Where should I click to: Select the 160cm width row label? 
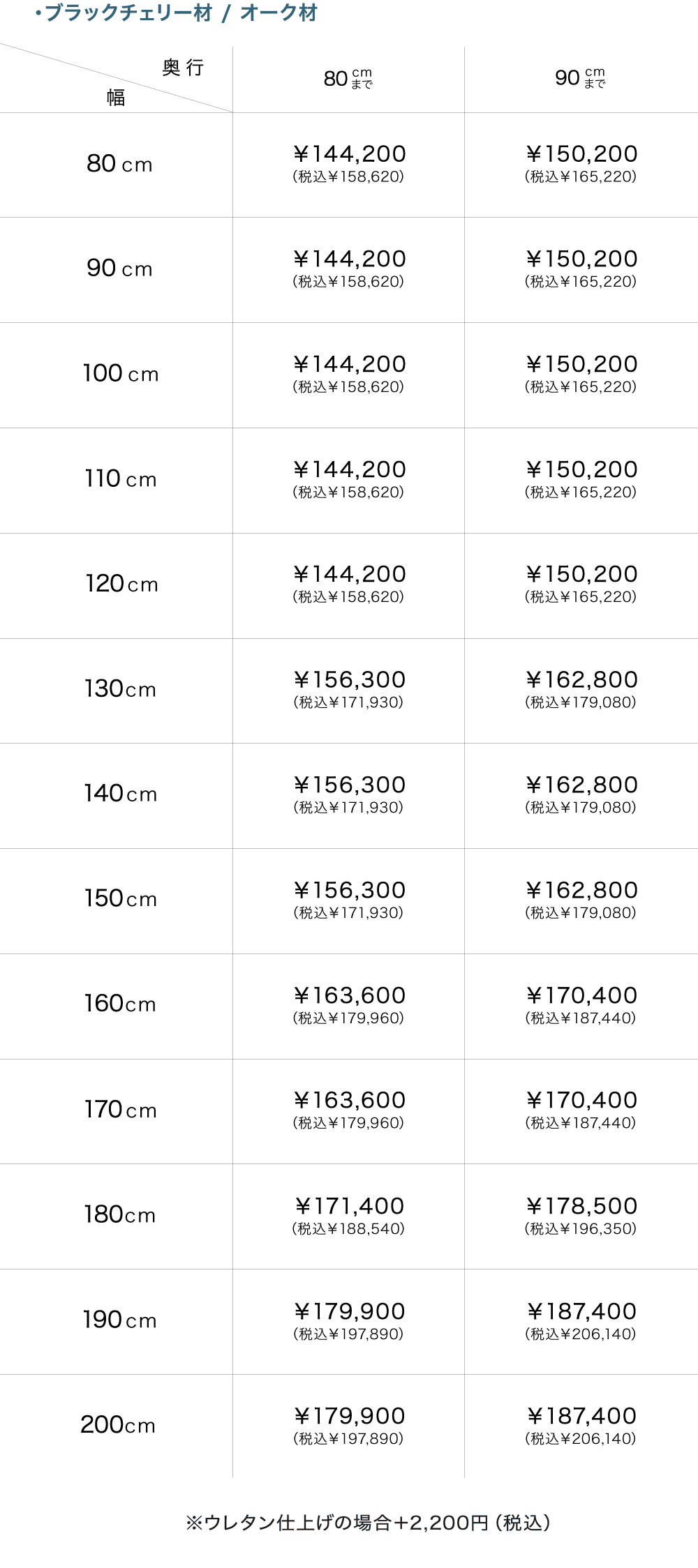(120, 1004)
